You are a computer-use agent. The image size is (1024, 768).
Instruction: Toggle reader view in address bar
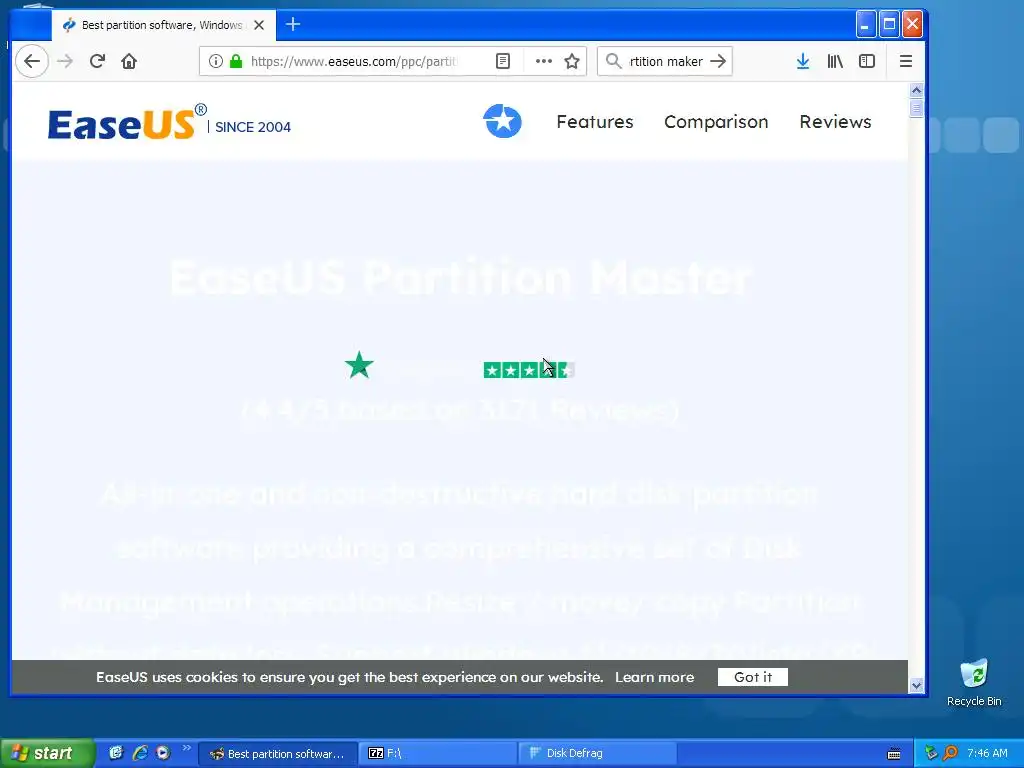pyautogui.click(x=502, y=61)
